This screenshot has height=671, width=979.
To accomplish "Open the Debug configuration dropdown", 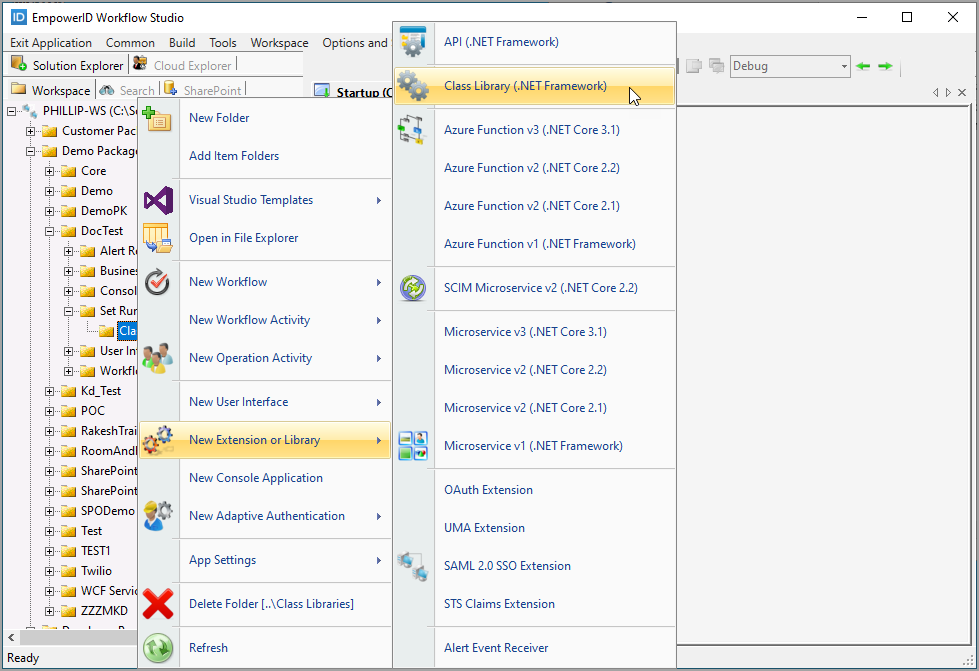I will click(x=844, y=66).
